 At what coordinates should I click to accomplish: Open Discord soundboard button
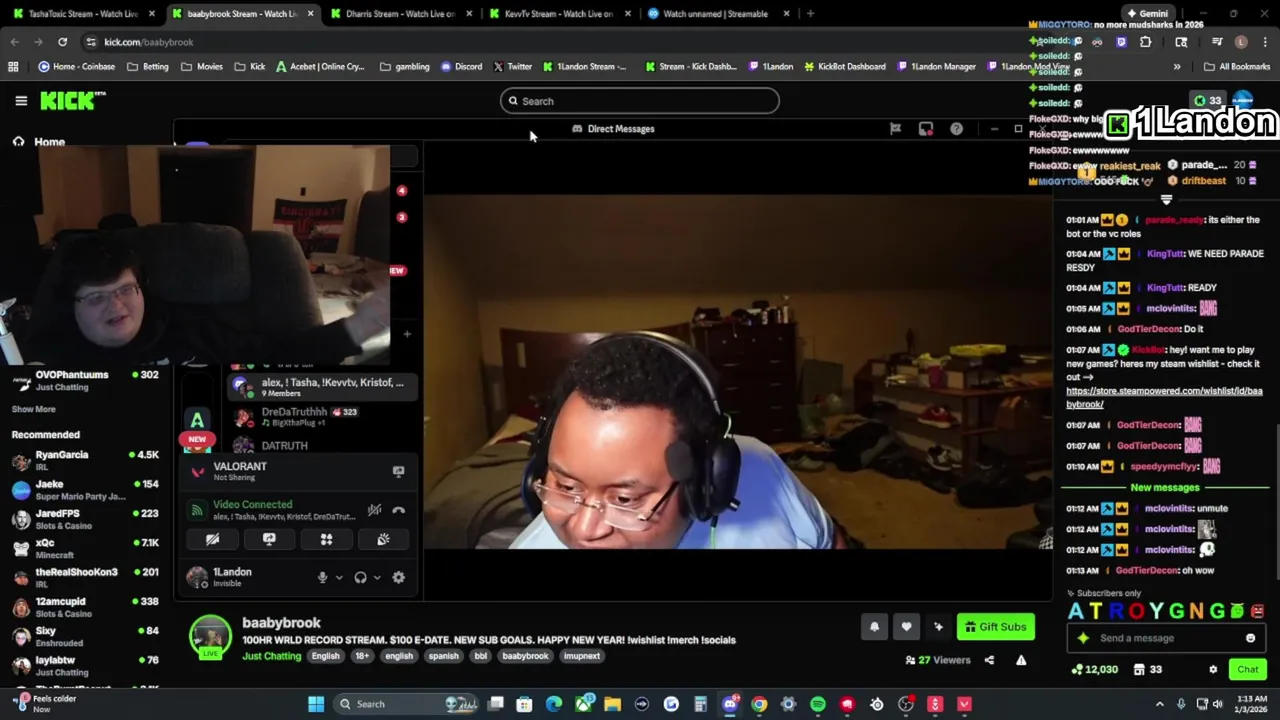(383, 539)
